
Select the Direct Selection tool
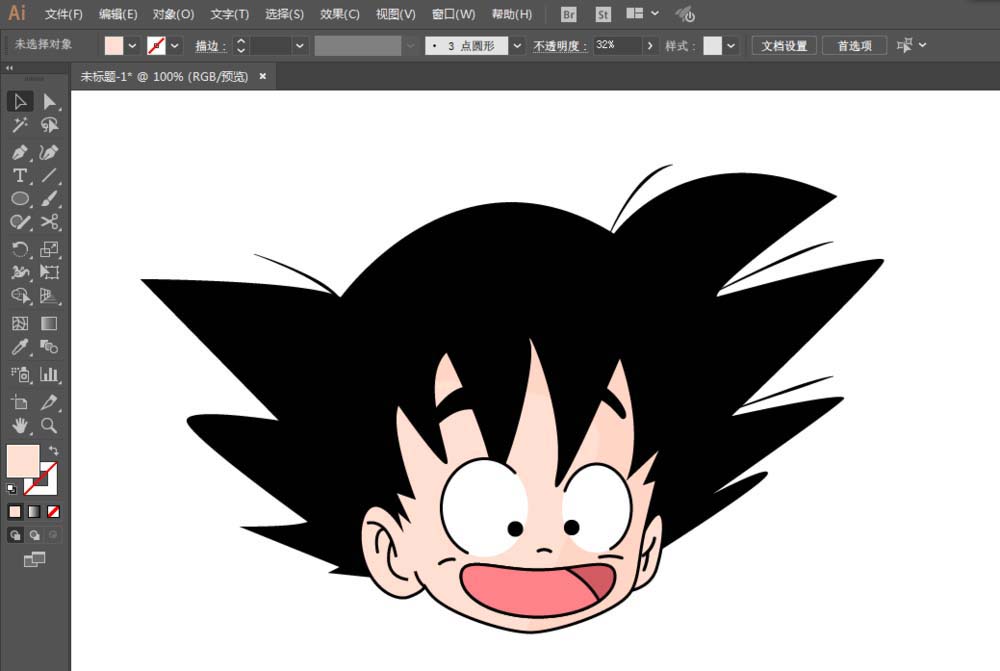tap(49, 101)
